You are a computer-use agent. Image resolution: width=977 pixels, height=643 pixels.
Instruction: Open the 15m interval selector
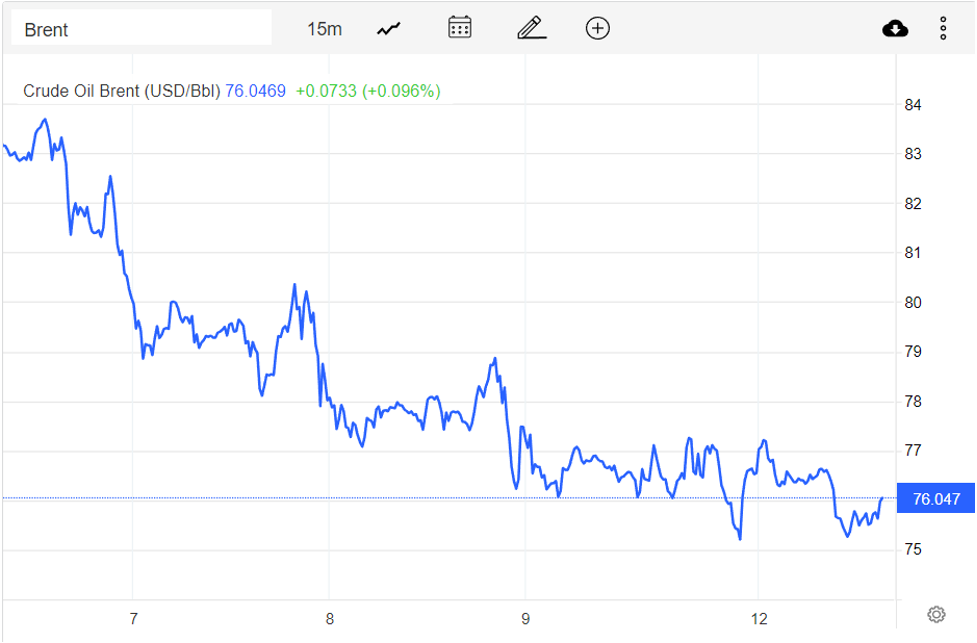[327, 28]
